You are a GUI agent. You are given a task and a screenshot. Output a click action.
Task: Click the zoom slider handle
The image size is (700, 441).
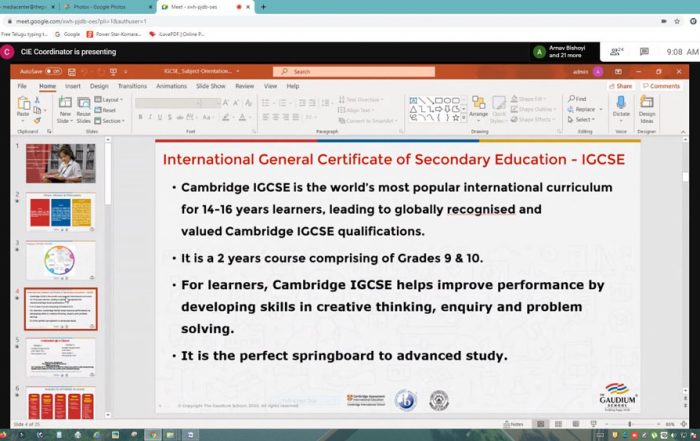[x=630, y=424]
